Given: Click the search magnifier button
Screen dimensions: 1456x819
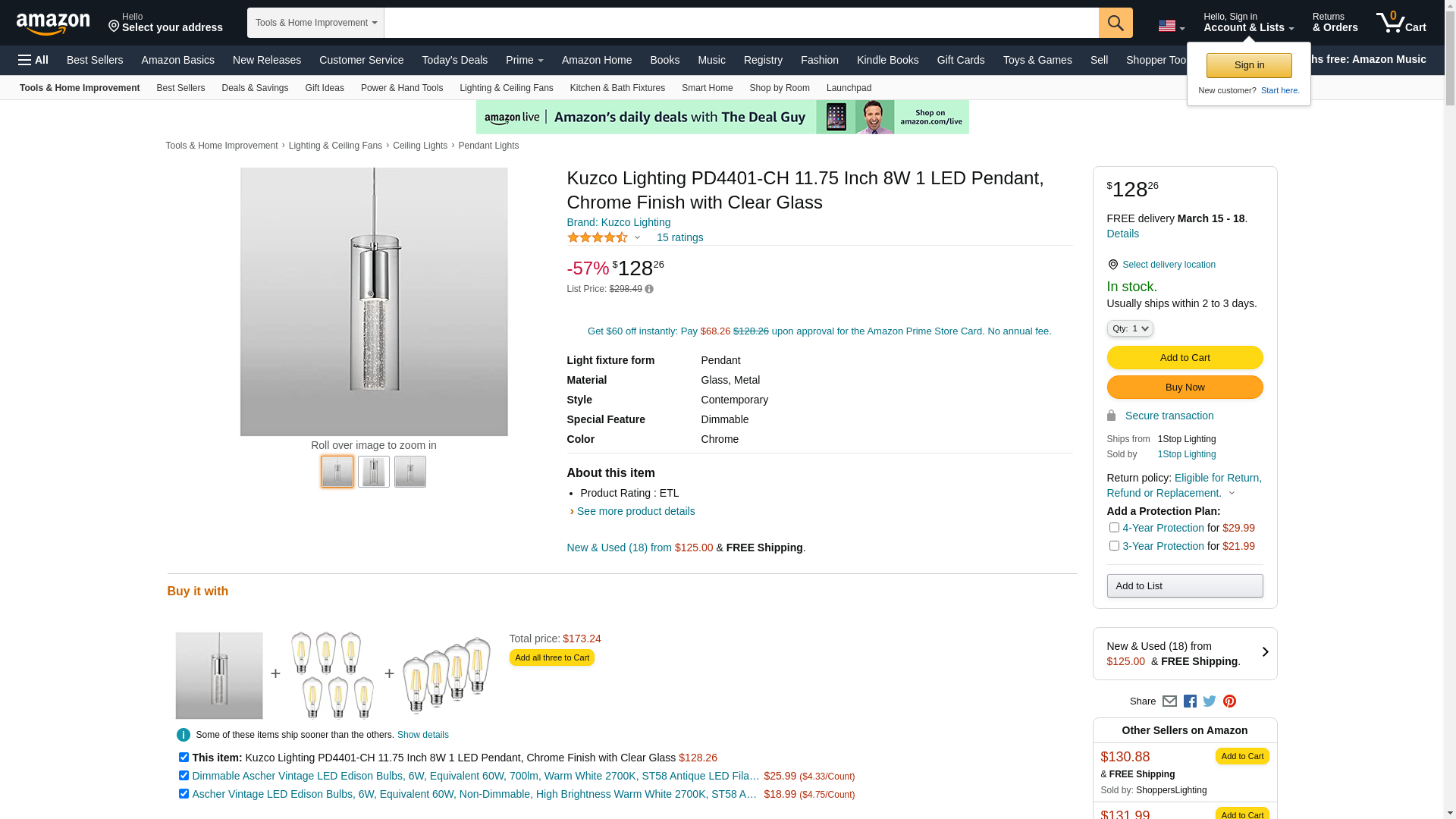Looking at the screenshot, I should click(1115, 23).
